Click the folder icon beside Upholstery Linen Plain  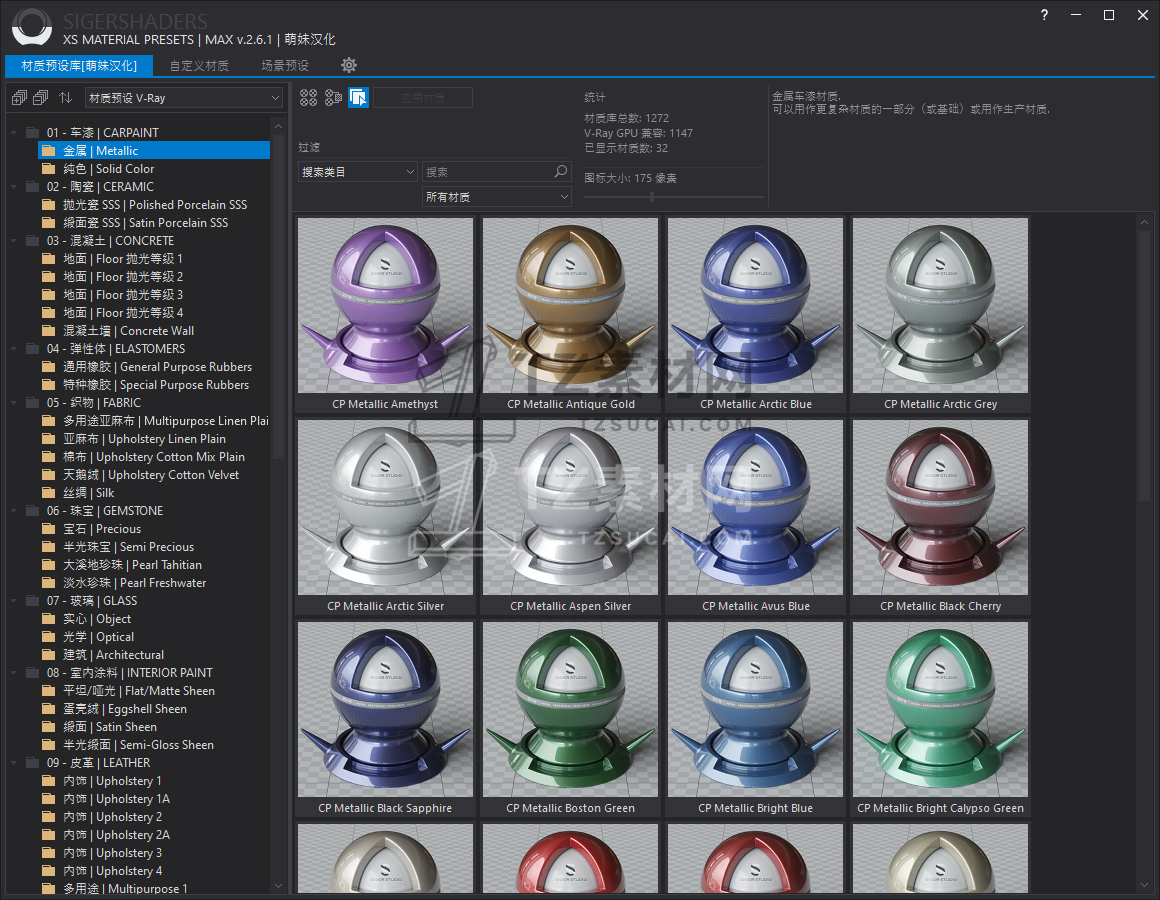click(49, 439)
